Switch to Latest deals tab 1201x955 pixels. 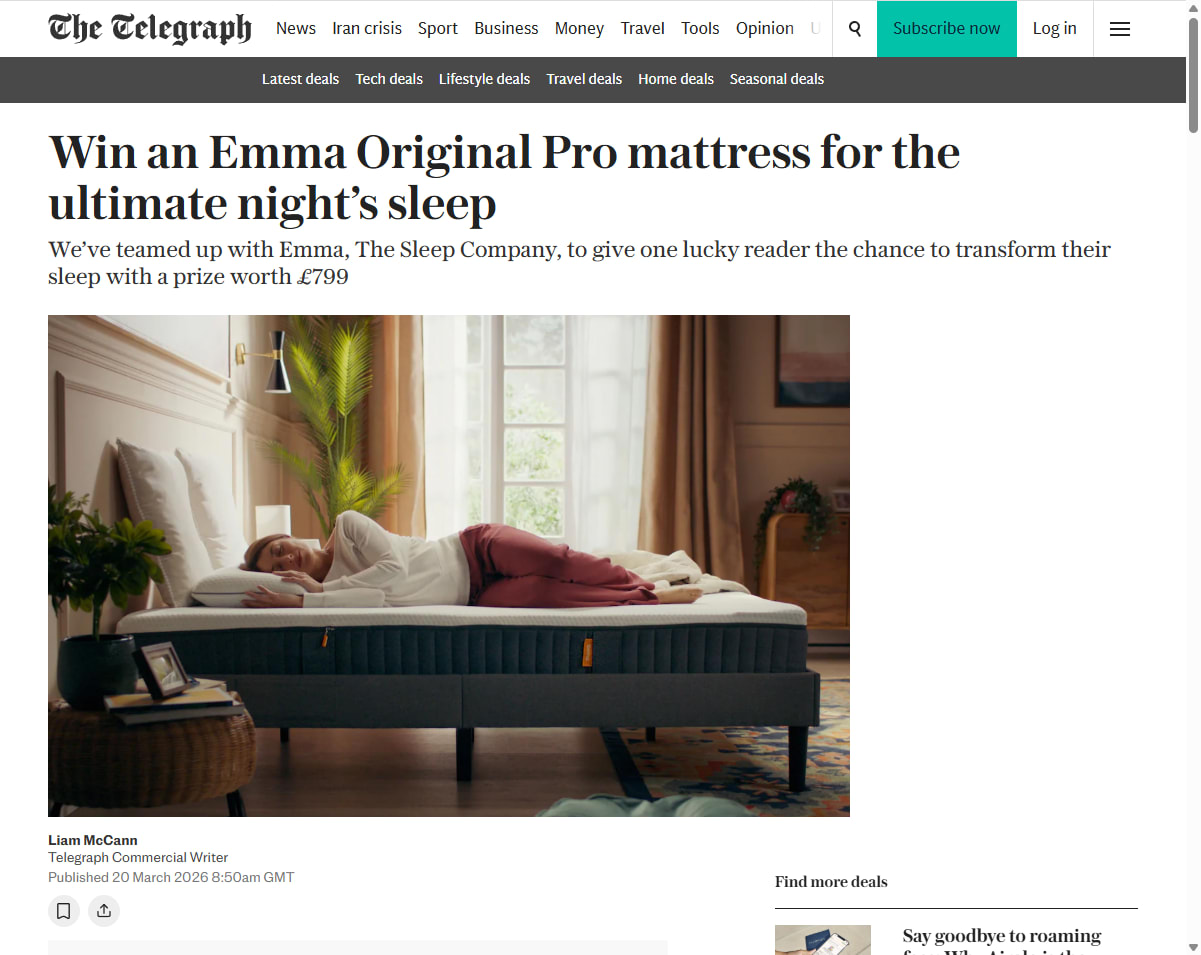click(300, 79)
